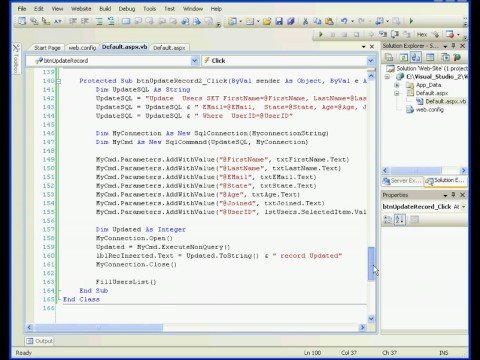480x360 pixels.
Task: Open the btnUpdateRecord object dropdown
Action: (195, 61)
